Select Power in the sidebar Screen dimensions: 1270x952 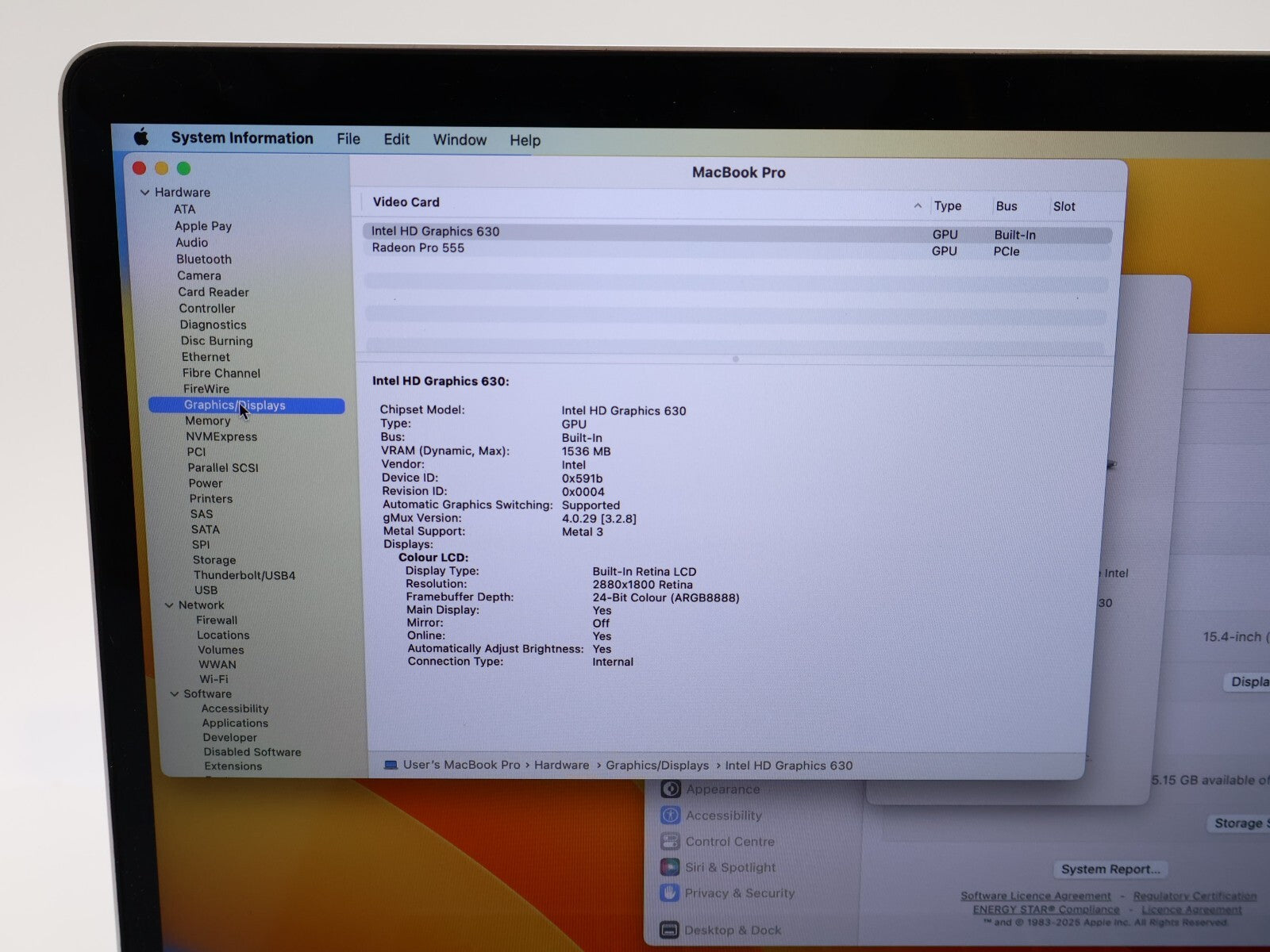pyautogui.click(x=206, y=483)
